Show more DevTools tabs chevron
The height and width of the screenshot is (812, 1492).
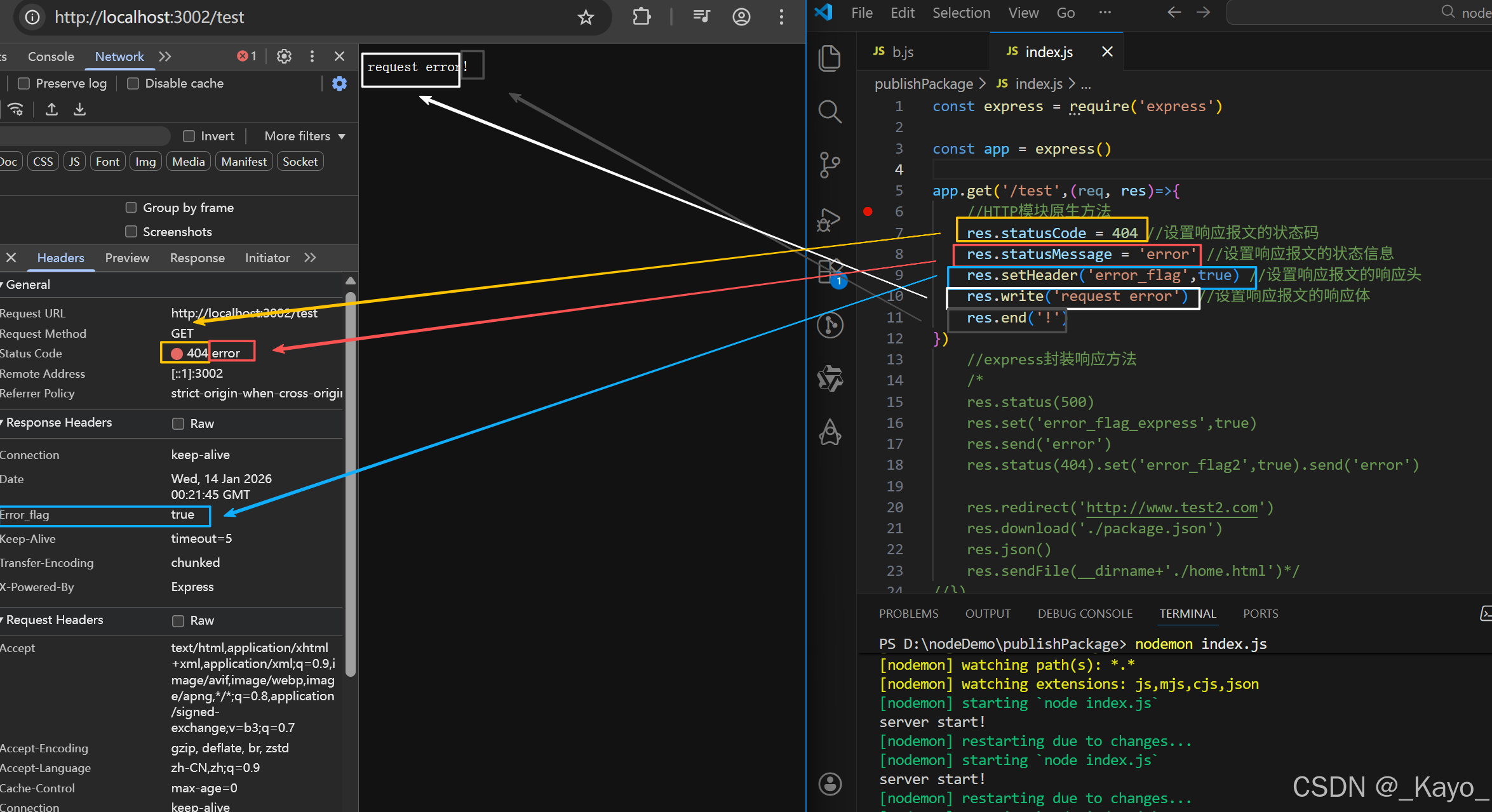(x=165, y=57)
